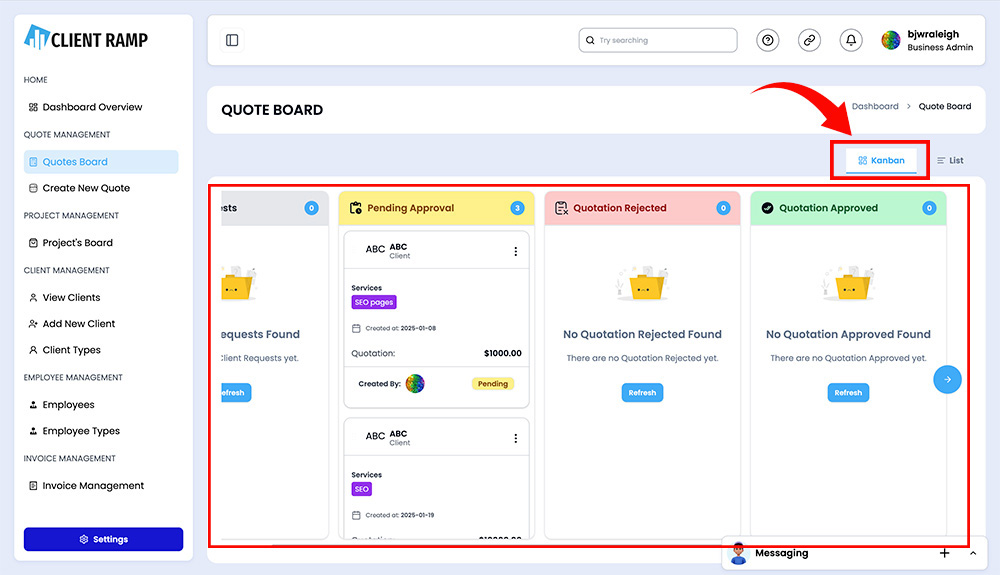The image size is (1000, 575).
Task: Click the QUOTE BOARD page title
Action: click(272, 110)
